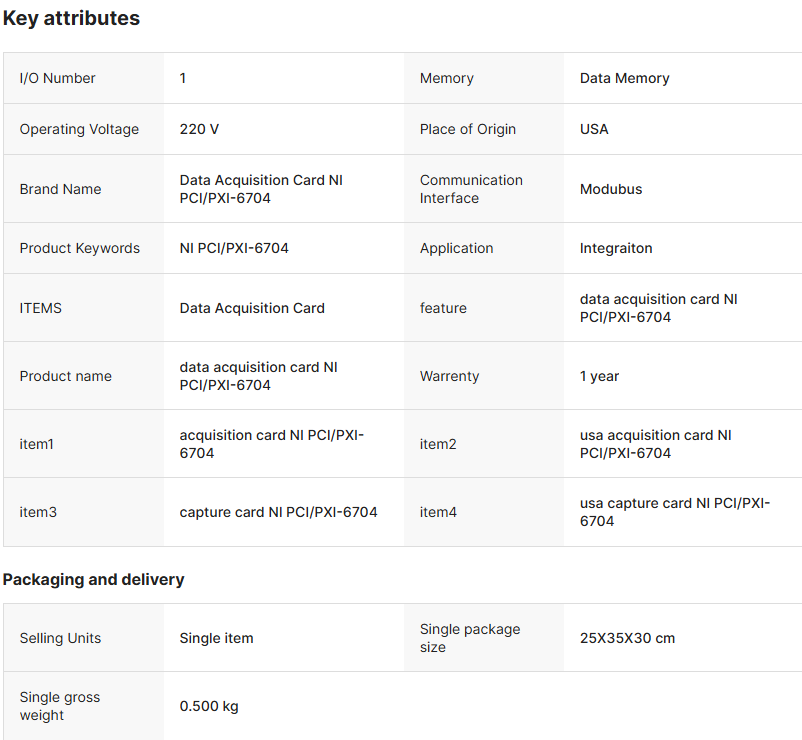
Task: Select the Brand Name label
Action: (x=60, y=189)
